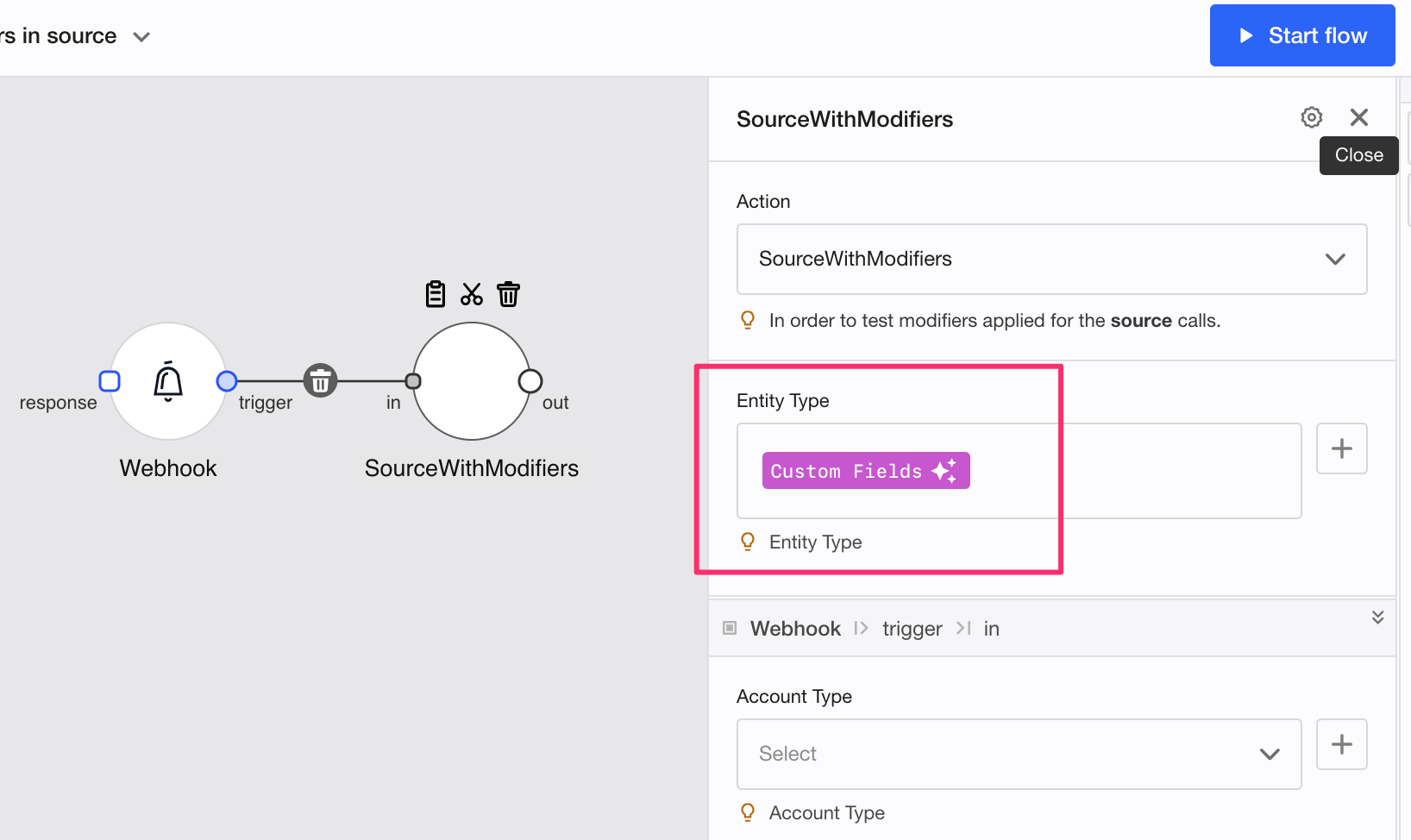
Task: Click the Webhook response port
Action: tap(110, 380)
